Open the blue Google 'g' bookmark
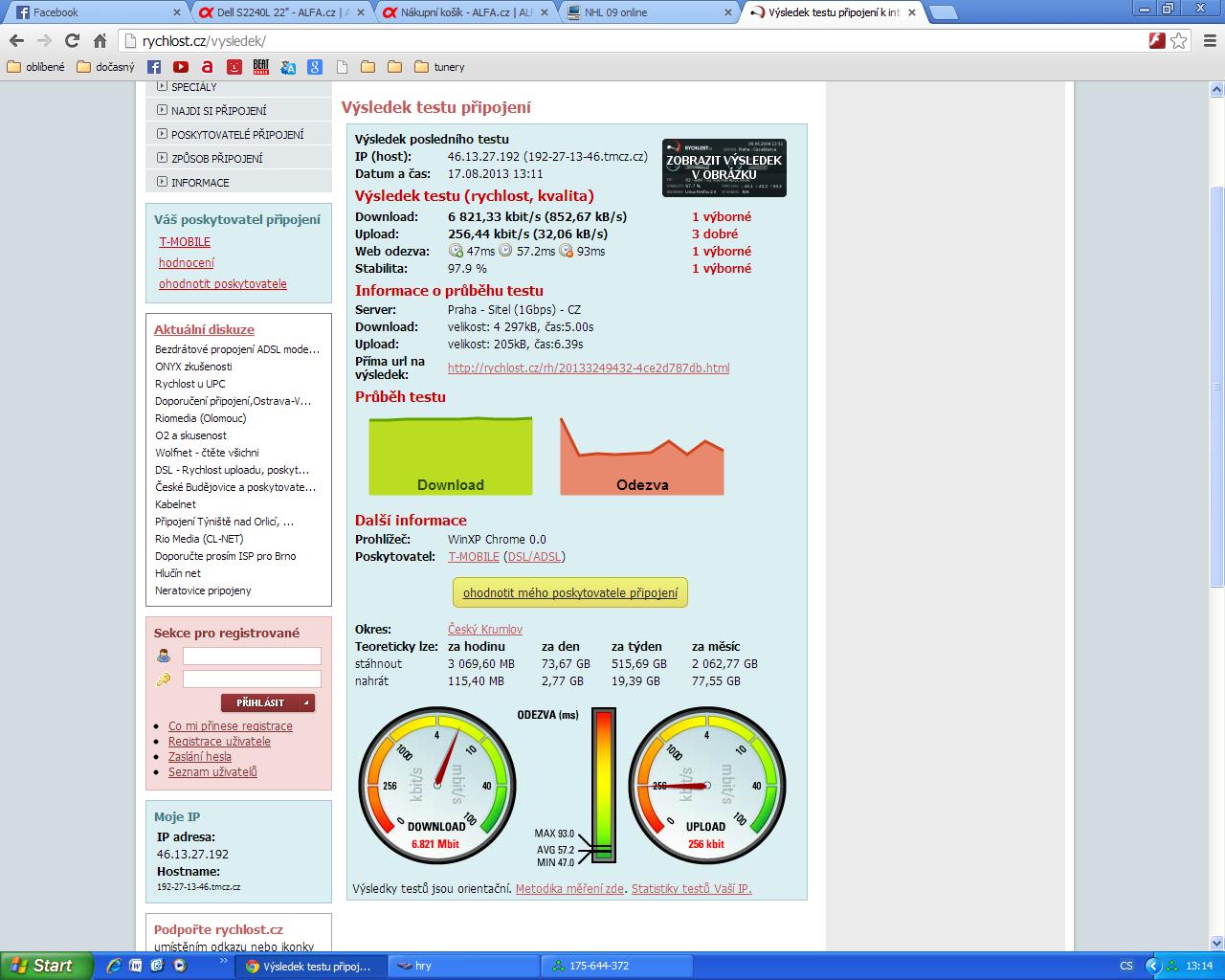Viewport: 1225px width, 980px height. 315,67
